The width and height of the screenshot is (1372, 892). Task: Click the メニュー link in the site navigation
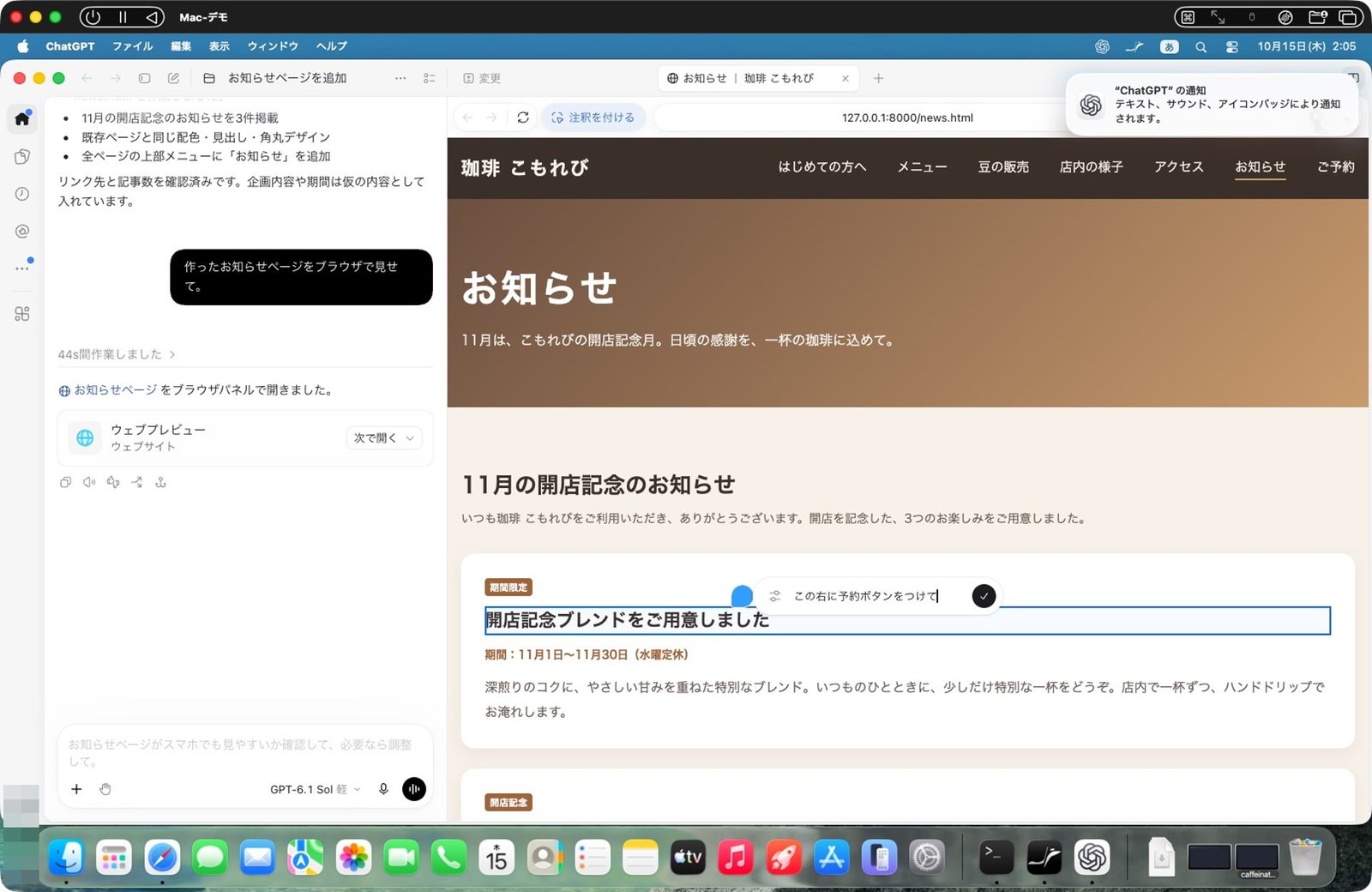click(x=922, y=166)
